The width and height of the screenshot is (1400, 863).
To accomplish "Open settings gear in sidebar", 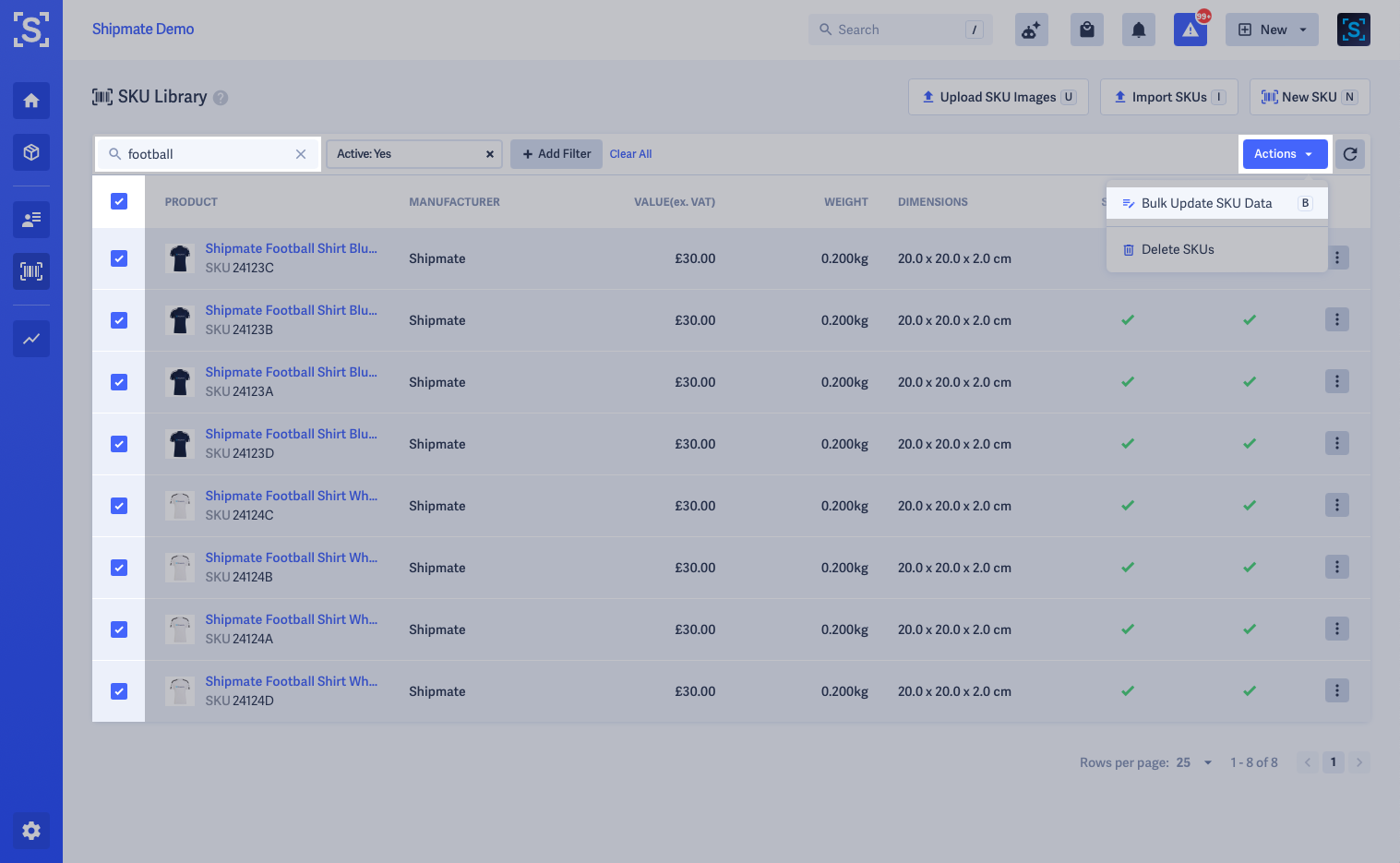I will 31,831.
